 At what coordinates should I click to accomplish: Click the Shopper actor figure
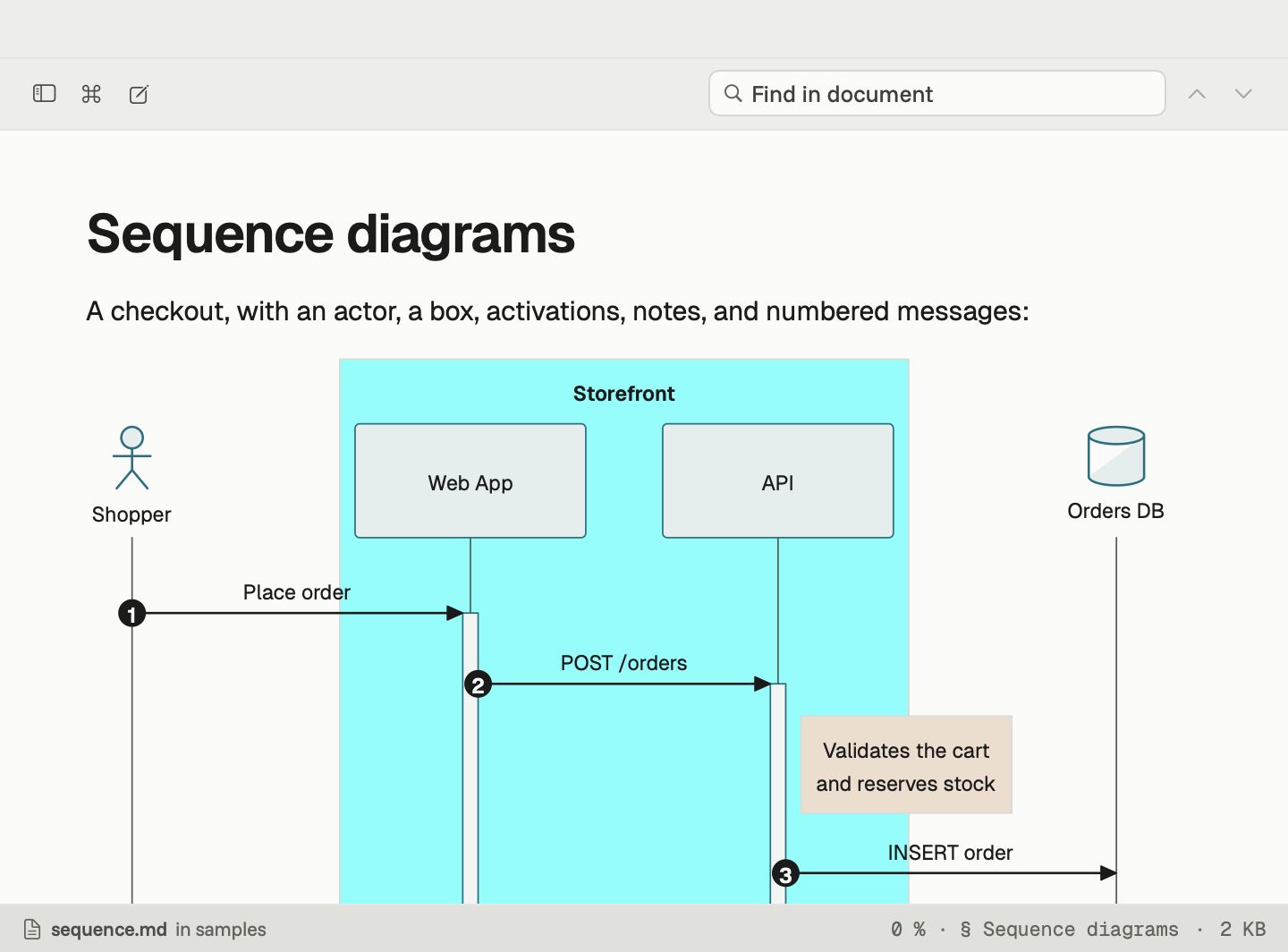[x=131, y=457]
